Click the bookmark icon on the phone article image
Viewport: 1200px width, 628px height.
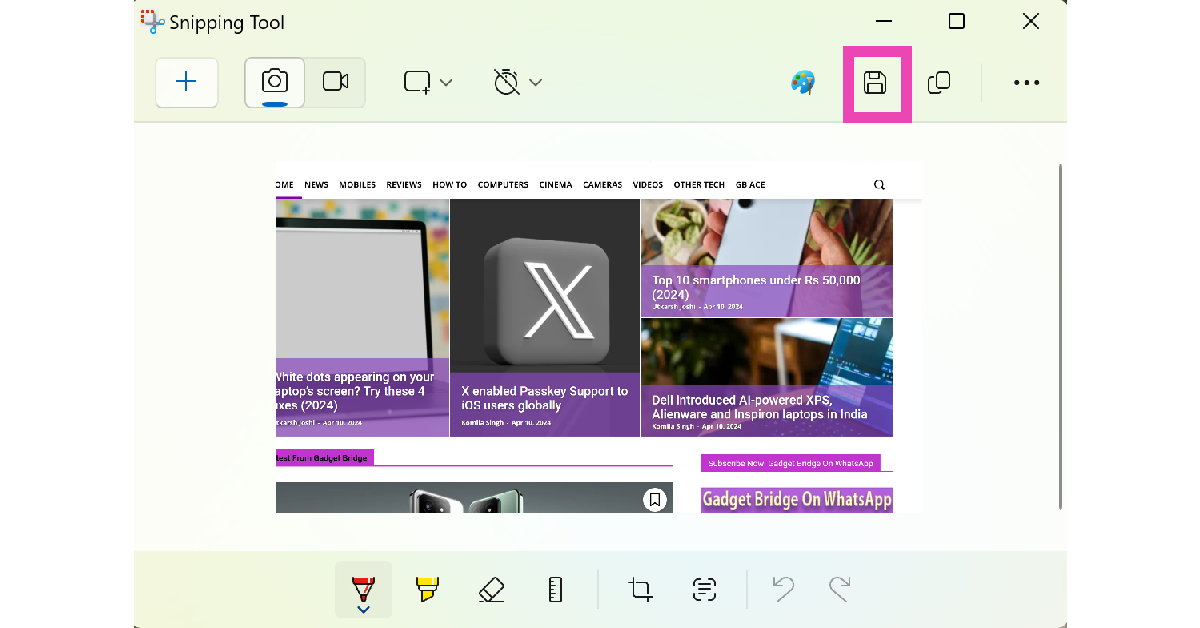pos(654,500)
